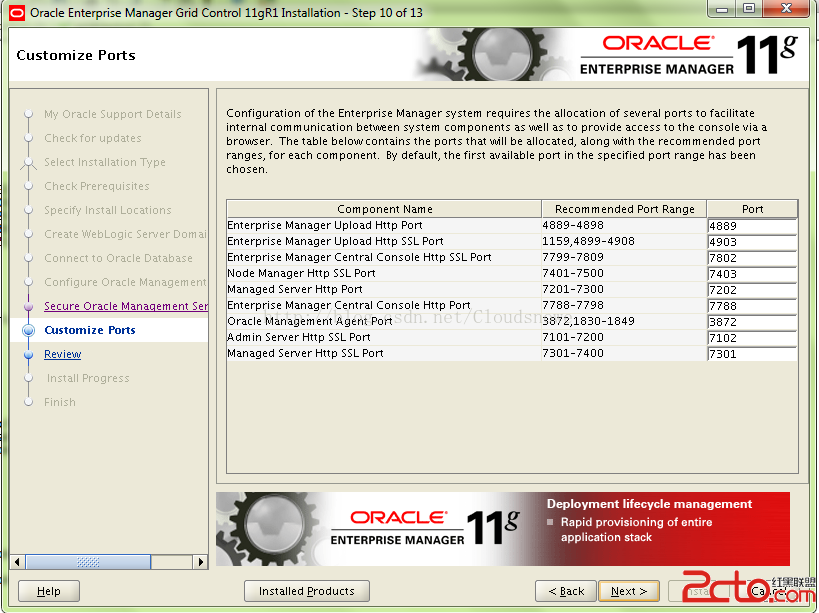Select the 'Managed Server Http SSL Port' row name
The height and width of the screenshot is (613, 819).
(x=306, y=353)
